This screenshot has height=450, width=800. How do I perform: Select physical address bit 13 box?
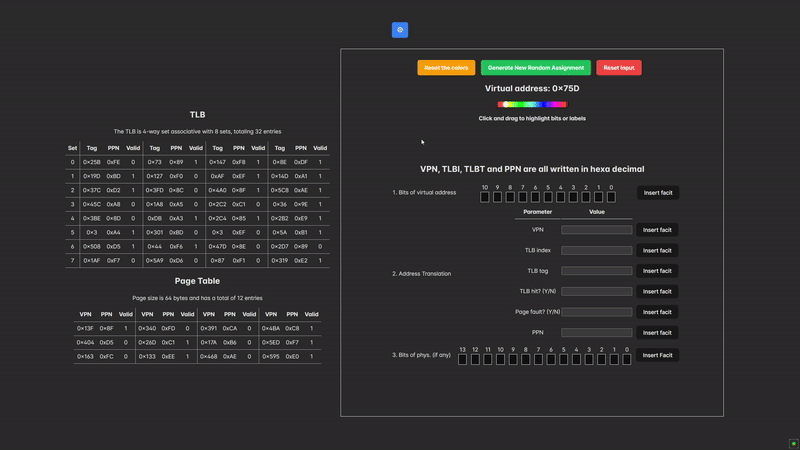[463, 360]
